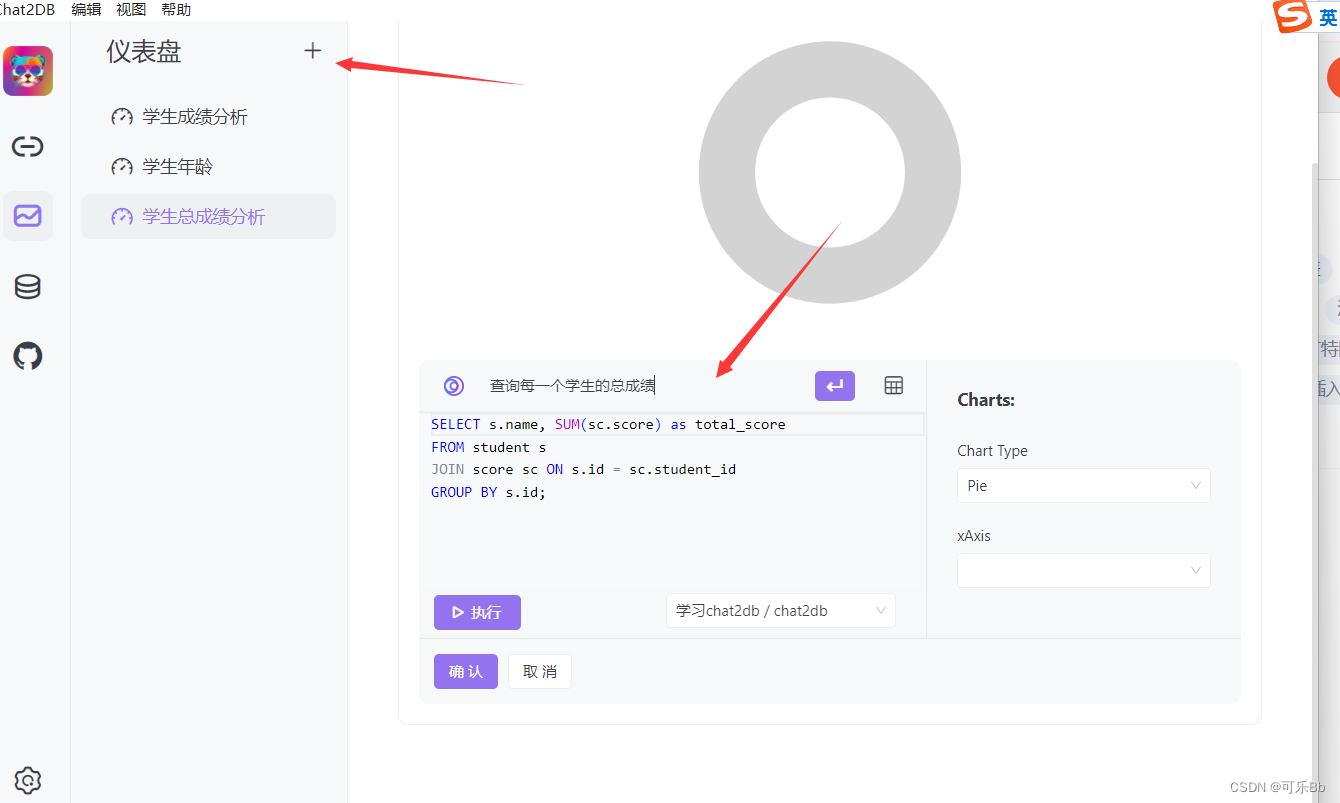Image resolution: width=1340 pixels, height=803 pixels.
Task: Click the AI chat circle icon beside prompt
Action: (454, 386)
